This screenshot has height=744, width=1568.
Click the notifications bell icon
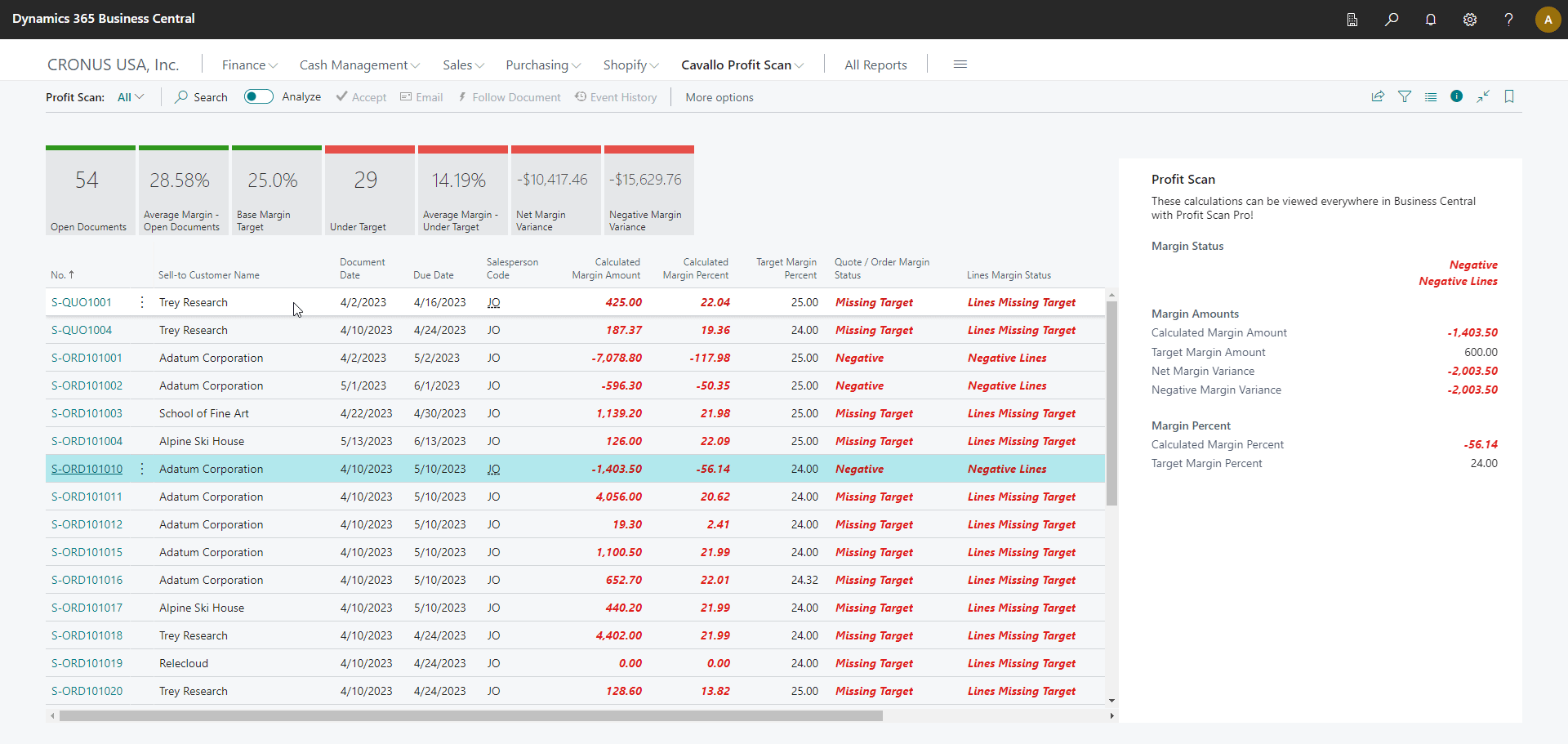tap(1431, 20)
